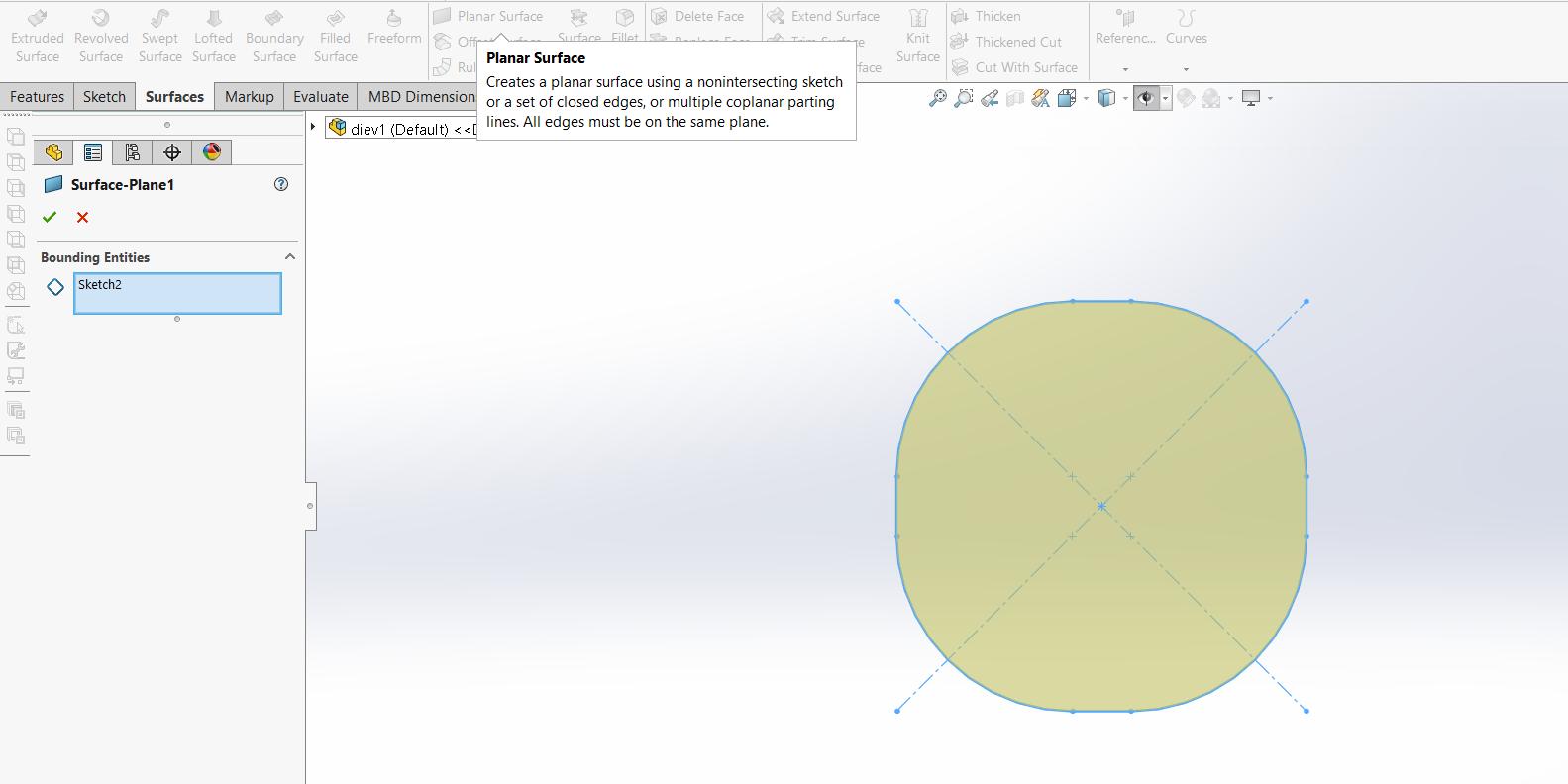This screenshot has height=784, width=1568.
Task: Expand the View Settings dropdown arrow
Action: pos(1270,98)
